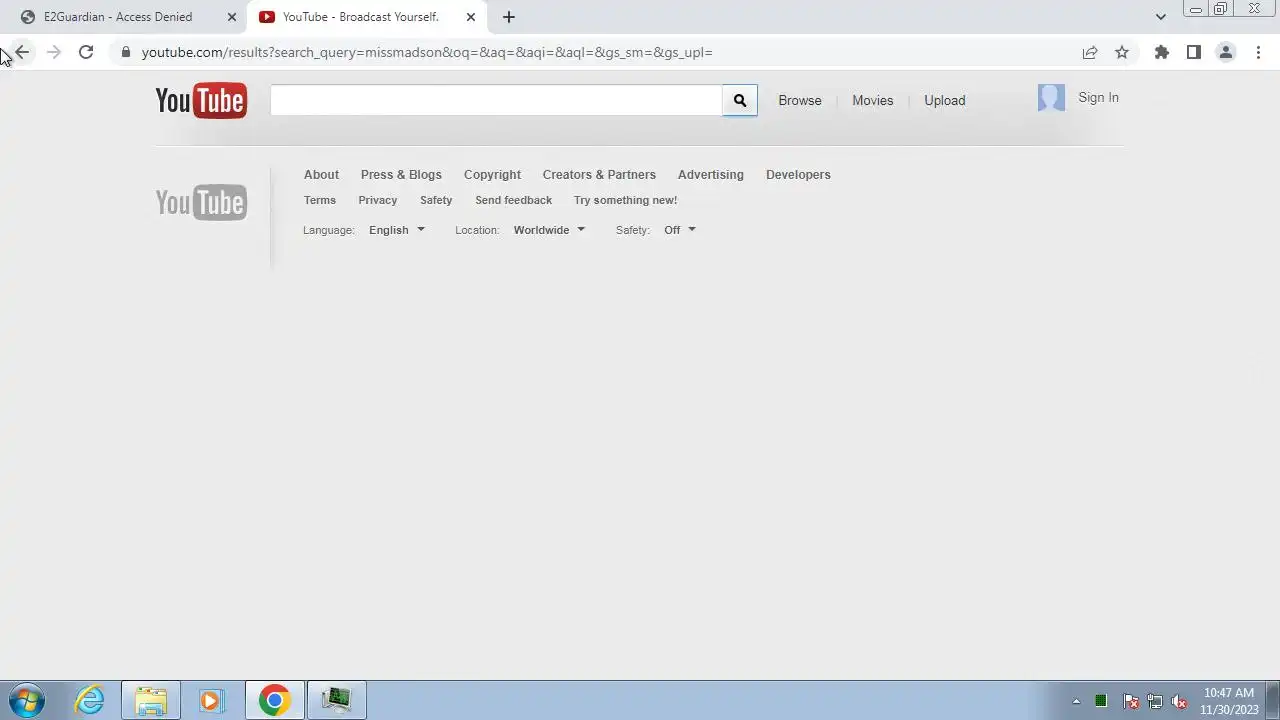The image size is (1280, 720).
Task: Select the YouTube - Broadcast Yourself tab
Action: [368, 17]
